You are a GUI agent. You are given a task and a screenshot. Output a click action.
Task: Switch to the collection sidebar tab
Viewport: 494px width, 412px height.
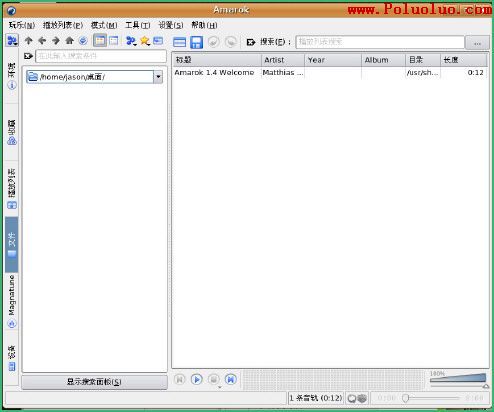point(12,132)
